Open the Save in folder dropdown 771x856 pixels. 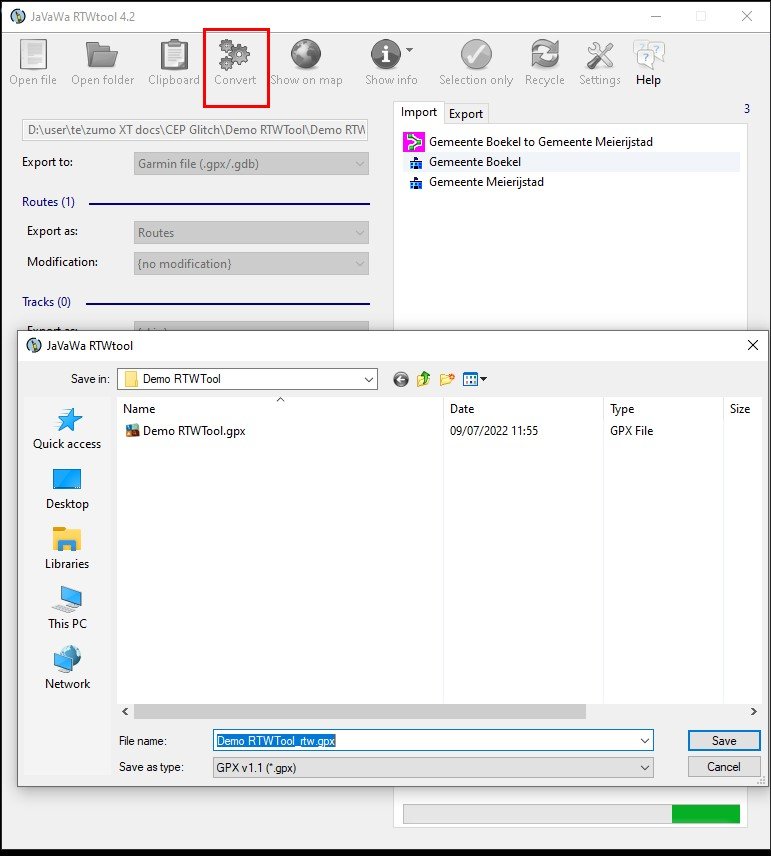[247, 379]
